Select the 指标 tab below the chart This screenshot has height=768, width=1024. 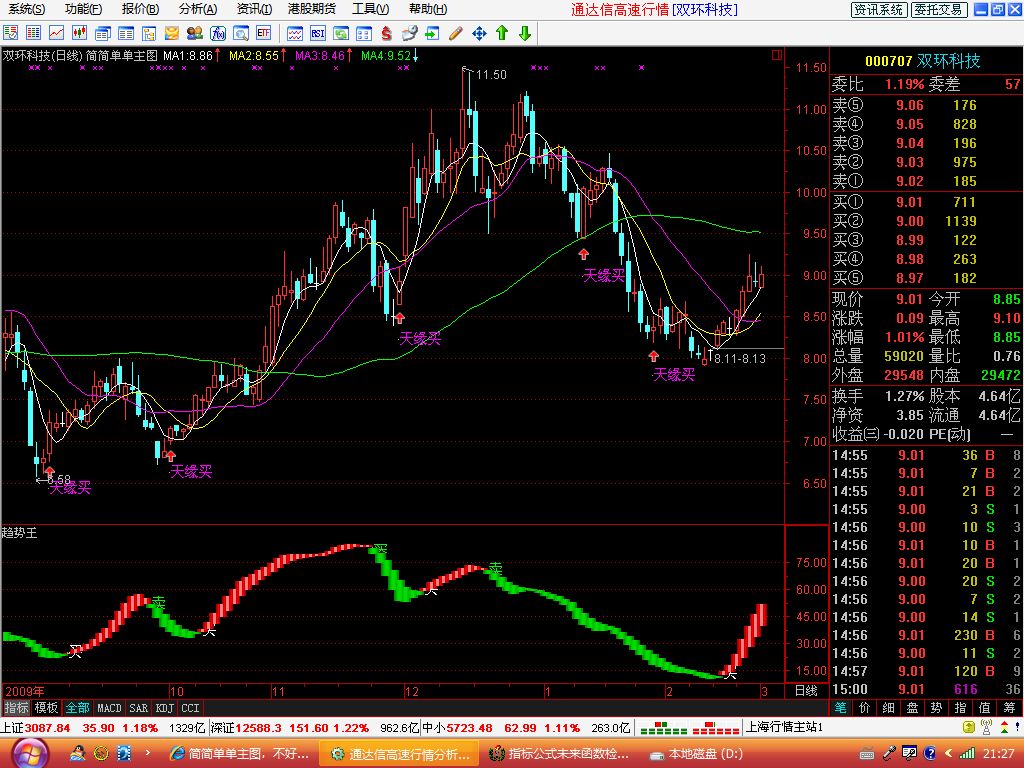point(16,708)
